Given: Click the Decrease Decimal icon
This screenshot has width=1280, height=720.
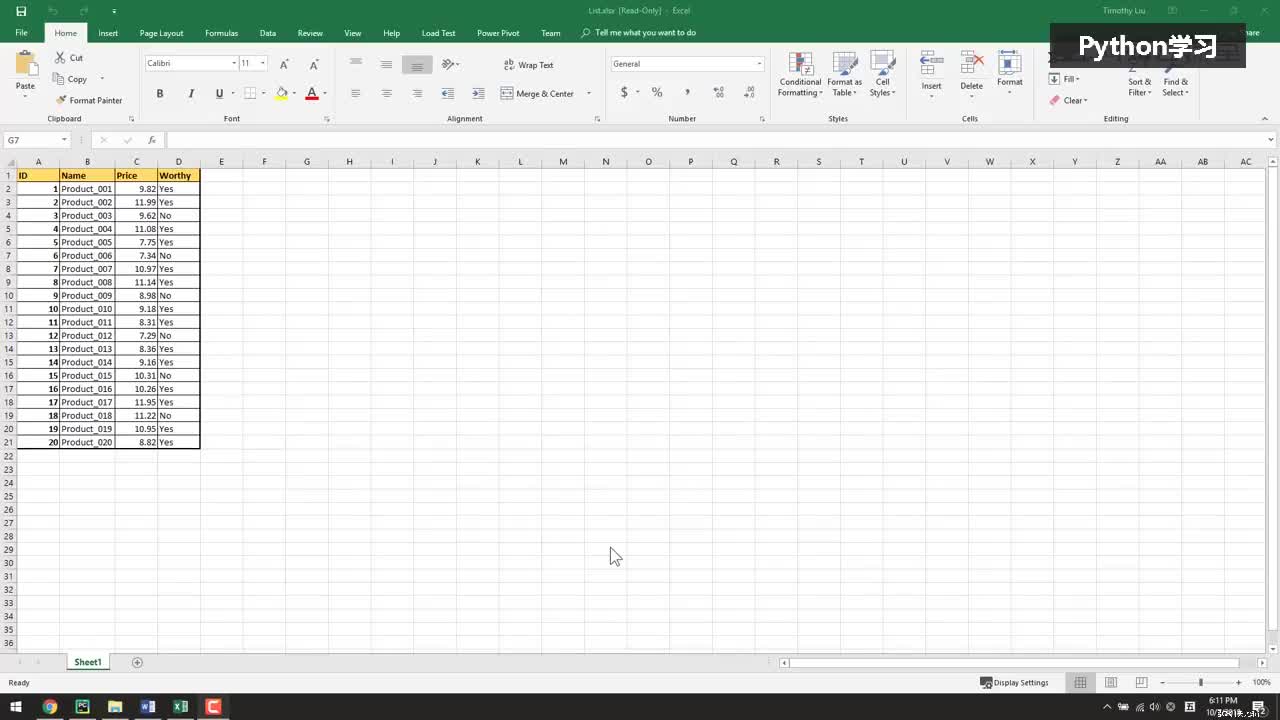Looking at the screenshot, I should pos(749,92).
